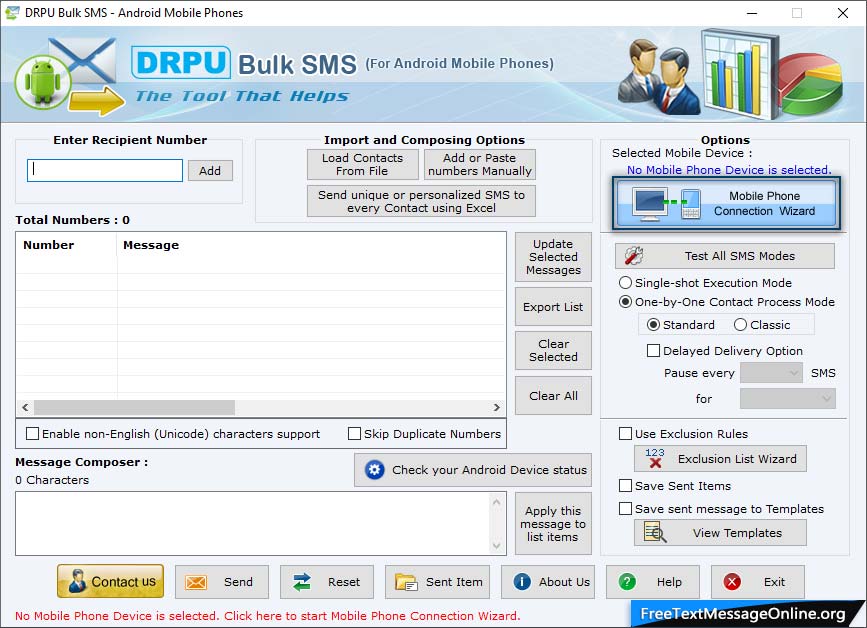Click the left arrow of the list scrollbar

coord(25,407)
